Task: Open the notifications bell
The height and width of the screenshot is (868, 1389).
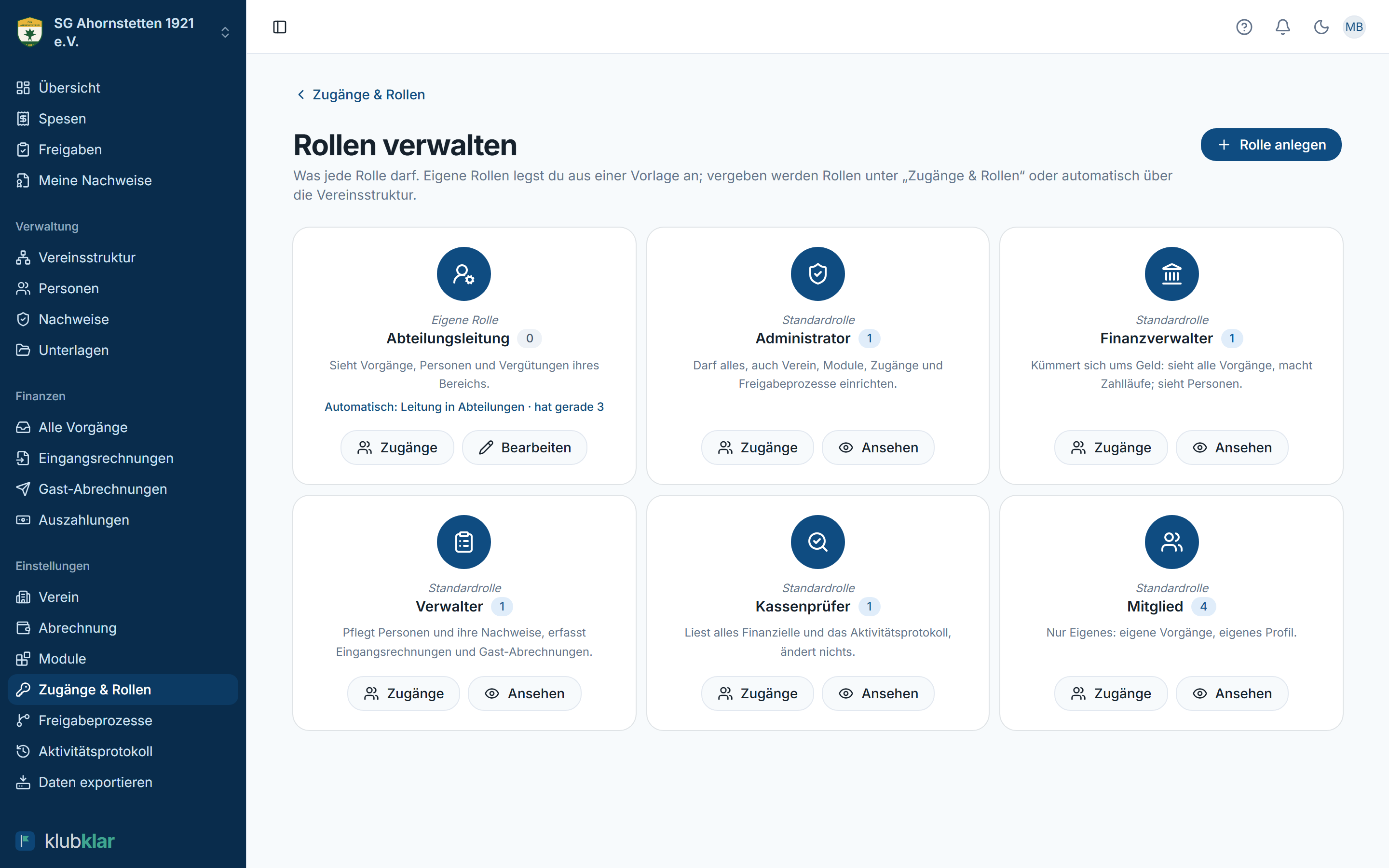Action: 1283,27
